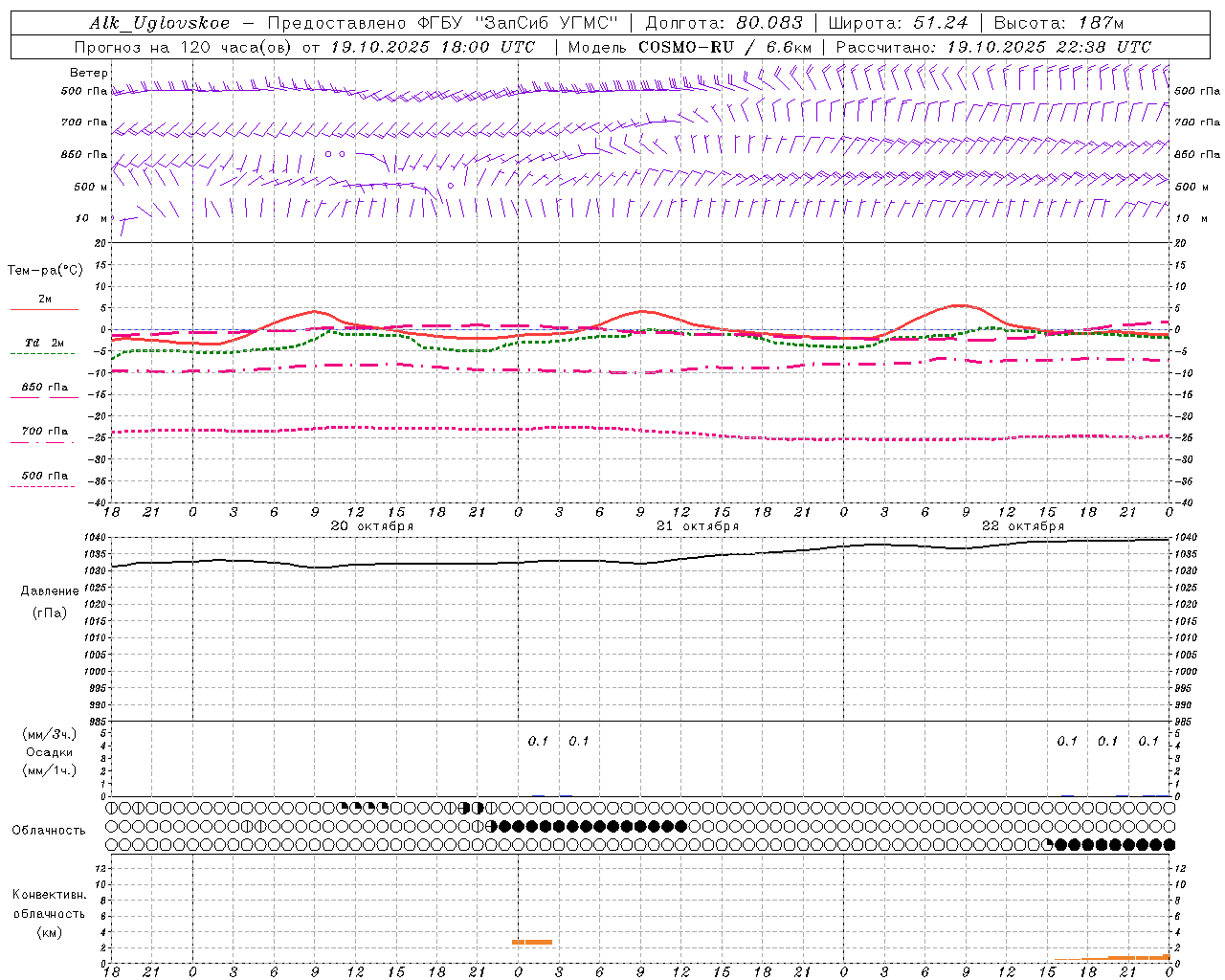Select the "(мм/3ч.)" precipitation unit label
Viewport: 1225px width, 980px height.
click(x=50, y=734)
